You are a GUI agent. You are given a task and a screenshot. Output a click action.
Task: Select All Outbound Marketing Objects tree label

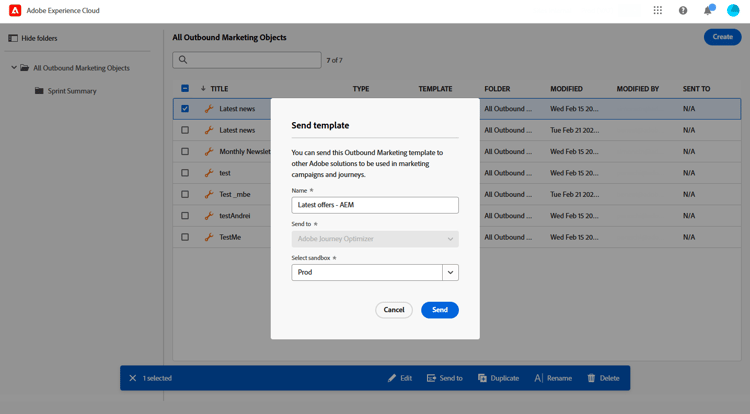pos(81,68)
